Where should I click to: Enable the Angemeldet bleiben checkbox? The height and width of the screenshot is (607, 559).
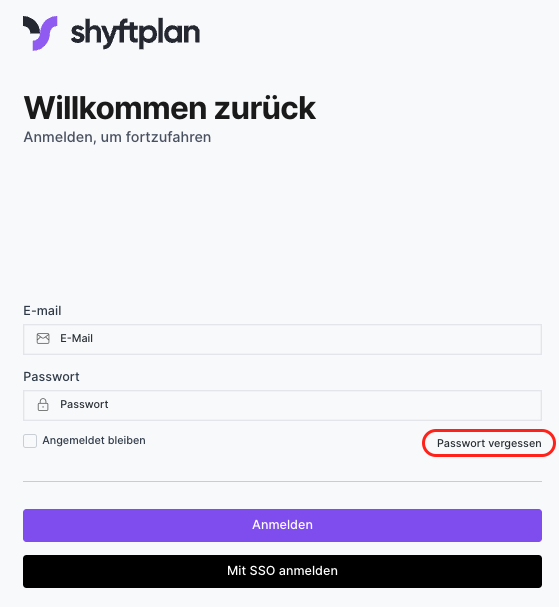coord(30,441)
